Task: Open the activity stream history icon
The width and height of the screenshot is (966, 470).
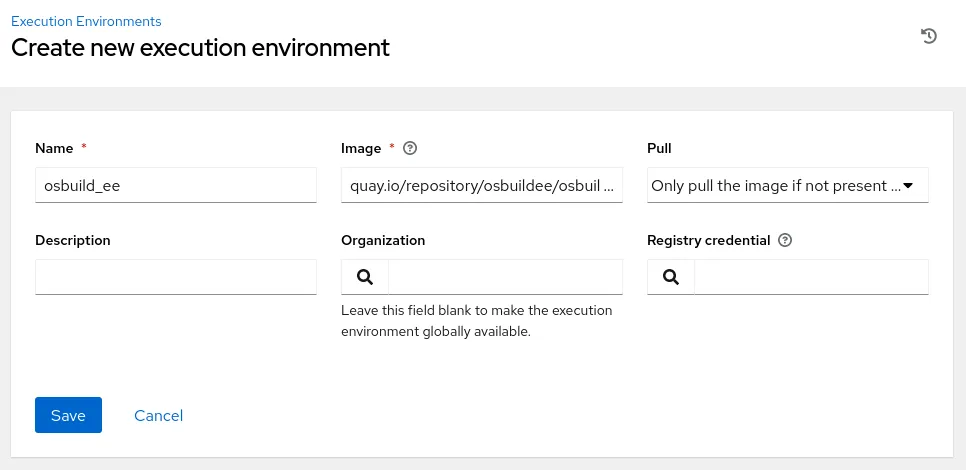Action: point(928,36)
